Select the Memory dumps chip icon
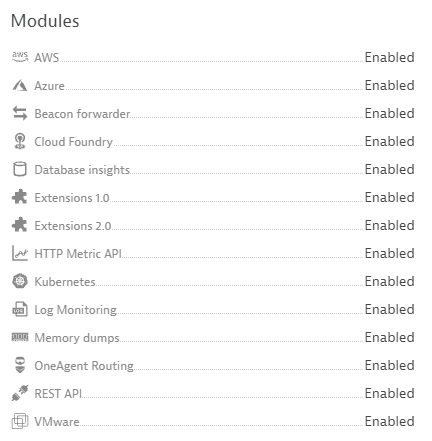 (x=20, y=337)
